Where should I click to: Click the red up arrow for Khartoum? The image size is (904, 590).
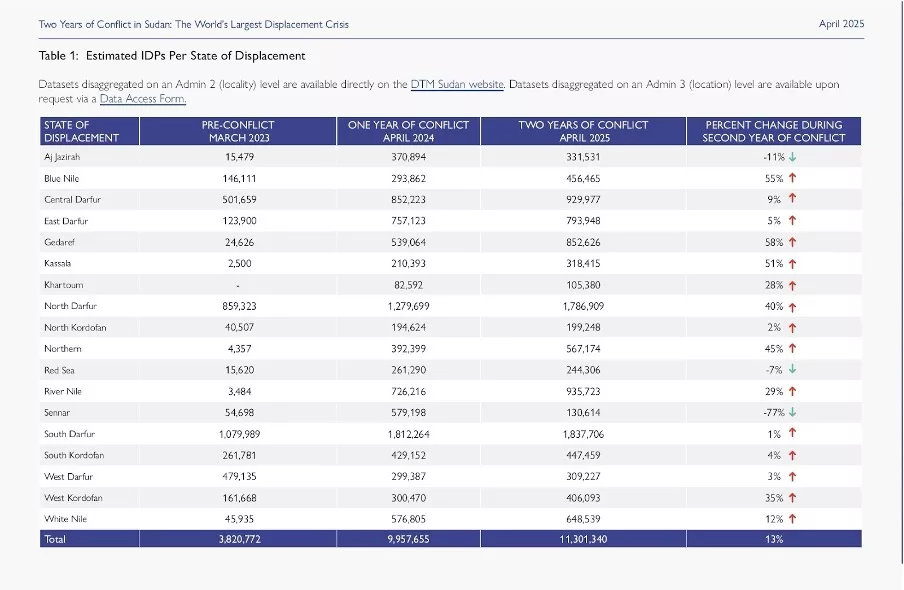tap(793, 285)
